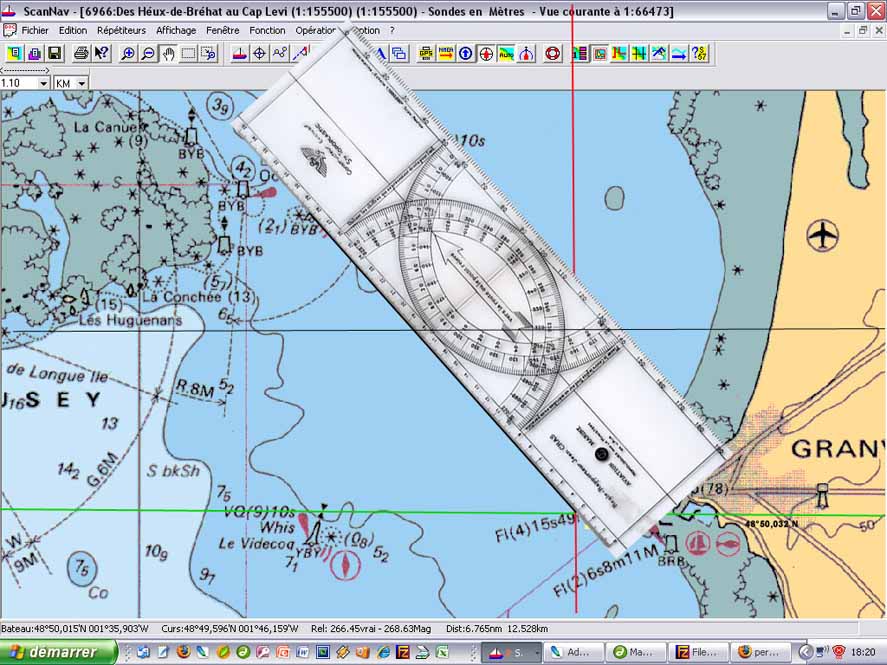
Task: Launch FileZilla from the quick launch bar
Action: [x=402, y=652]
